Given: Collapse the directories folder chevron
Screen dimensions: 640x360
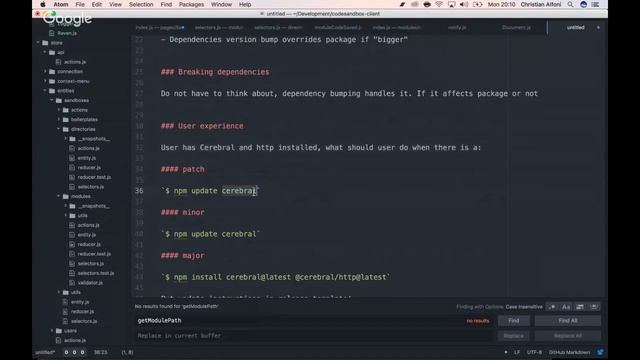Looking at the screenshot, I should 59,129.
